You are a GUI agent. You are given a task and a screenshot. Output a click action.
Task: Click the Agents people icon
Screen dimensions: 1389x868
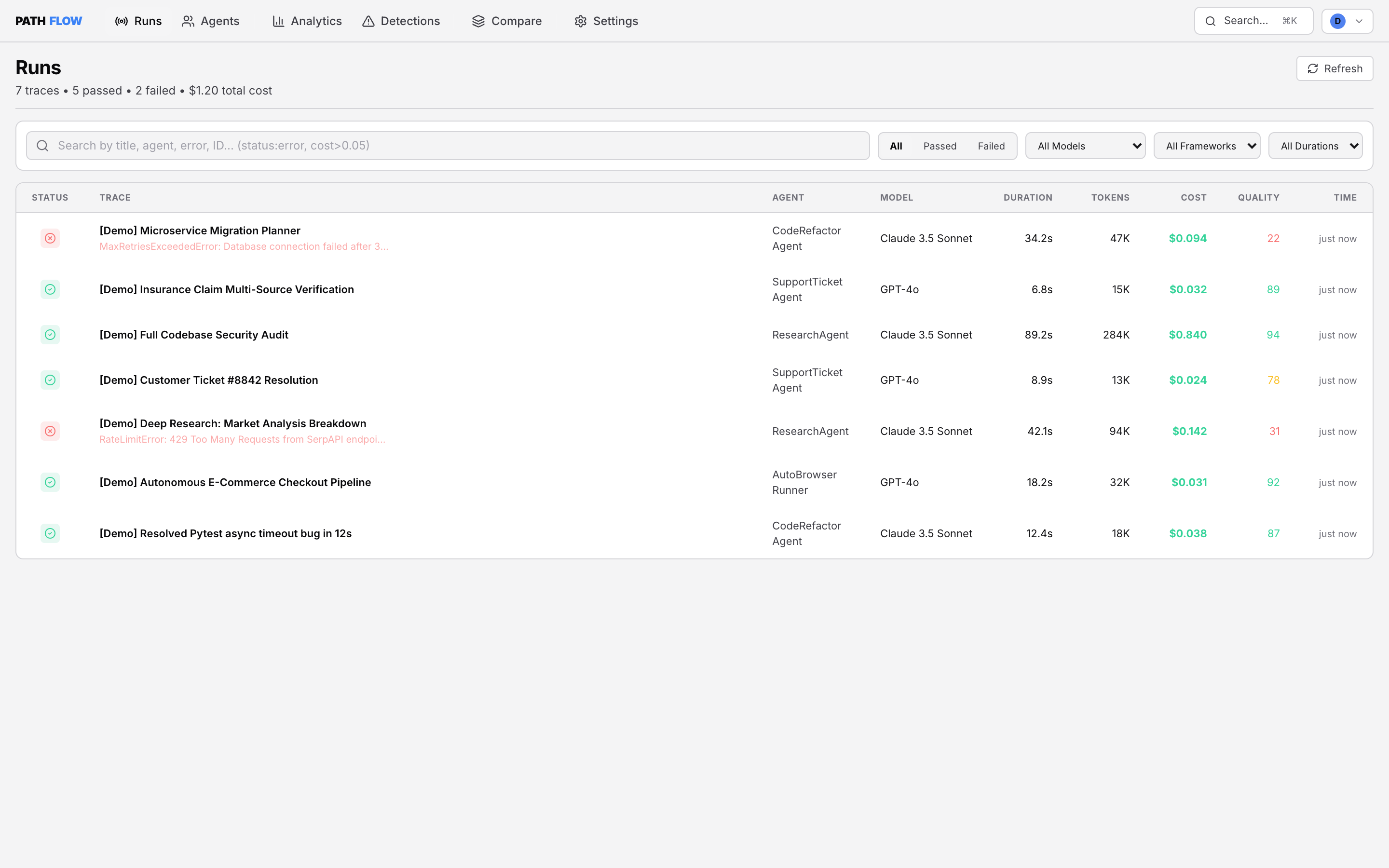tap(188, 21)
